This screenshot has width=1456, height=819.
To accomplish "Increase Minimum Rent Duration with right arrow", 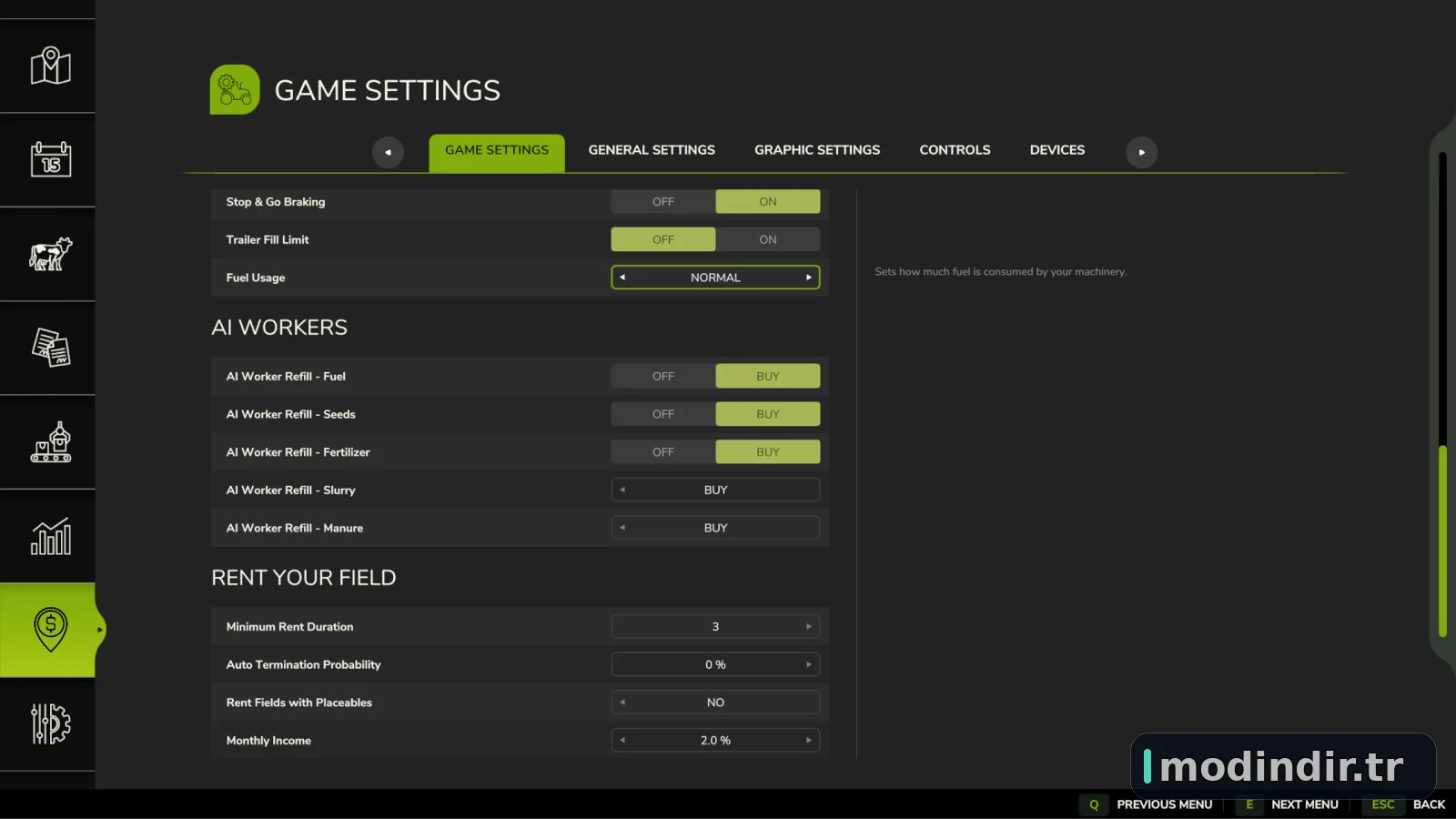I will pos(808,627).
